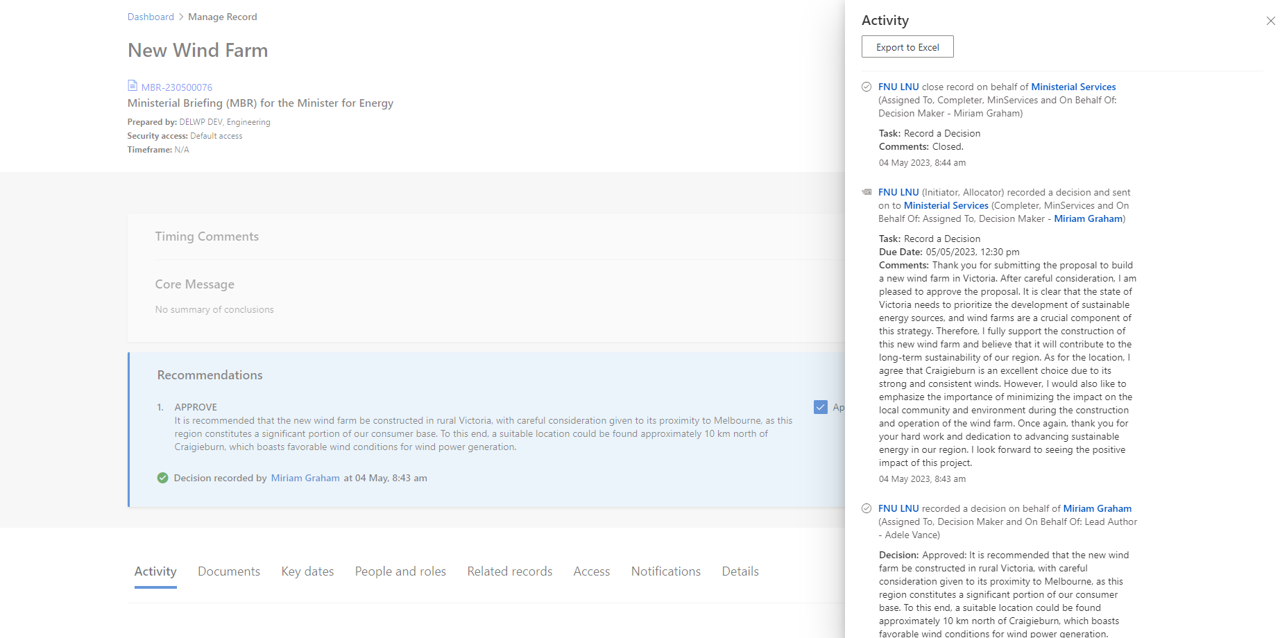The width and height of the screenshot is (1280, 638).
Task: Toggle the Approve checkbox in Recommendations
Action: [x=820, y=407]
